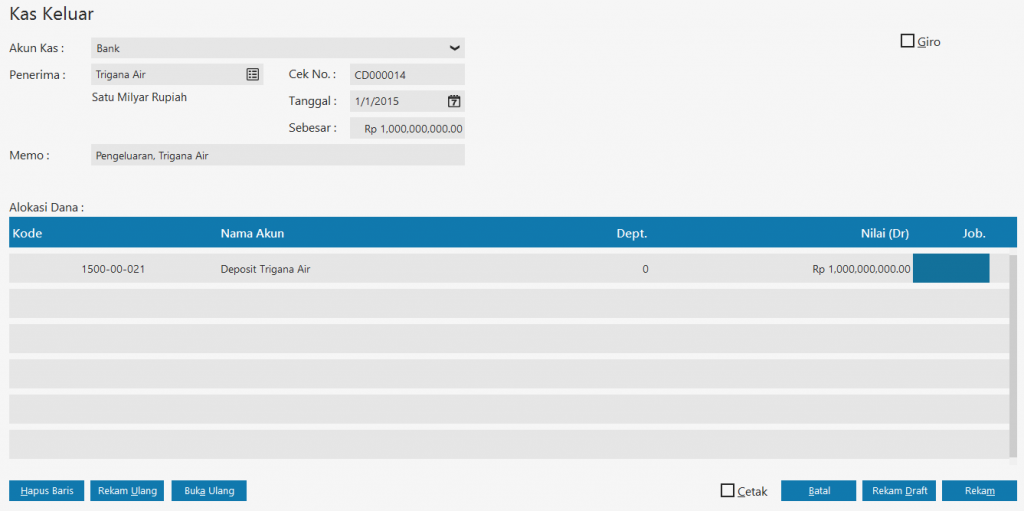
Task: Cancel with the Batal button
Action: tap(818, 491)
